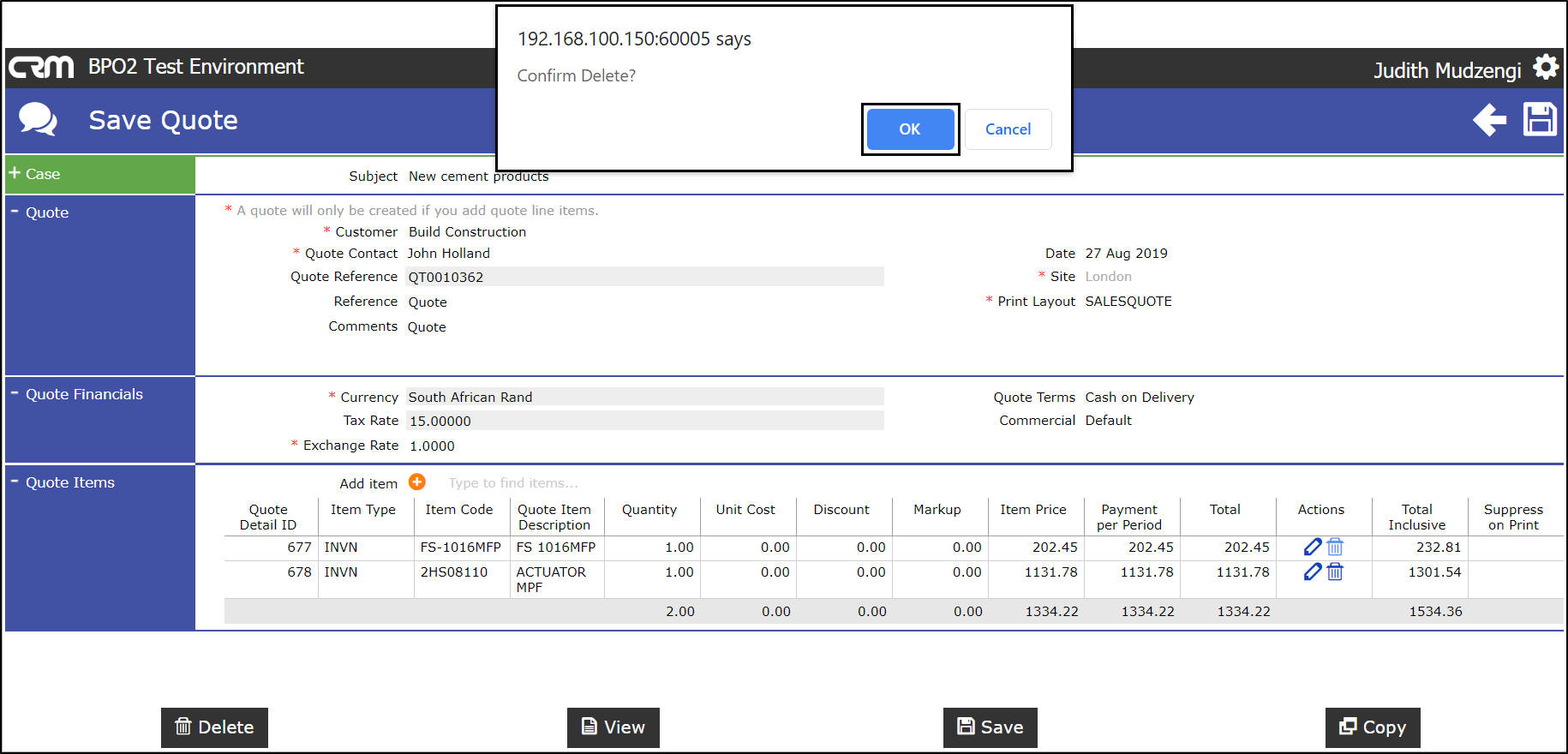Screen dimensions: 1568x754
Task: Delete quote item 677 using trash icon
Action: pos(1335,547)
